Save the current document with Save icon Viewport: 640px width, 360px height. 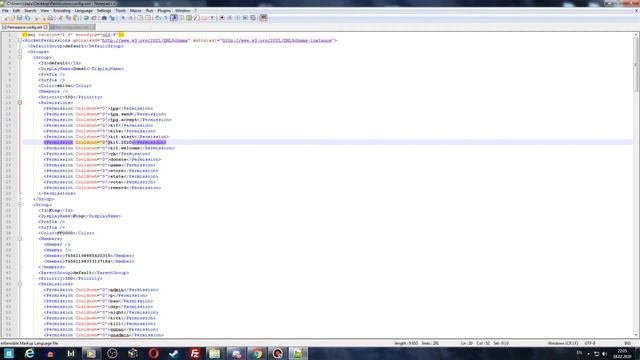pos(20,18)
